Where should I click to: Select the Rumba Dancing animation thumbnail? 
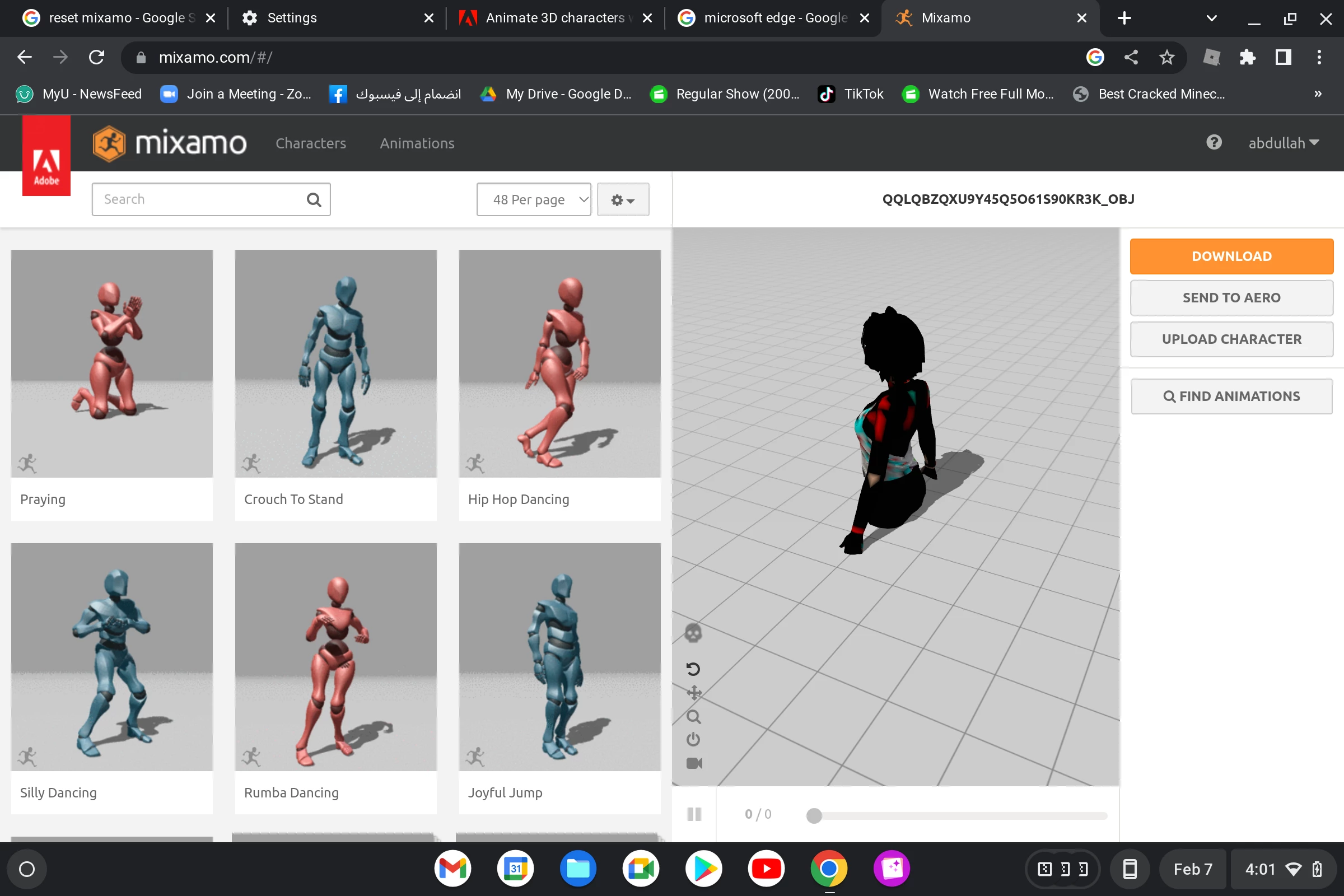point(335,657)
